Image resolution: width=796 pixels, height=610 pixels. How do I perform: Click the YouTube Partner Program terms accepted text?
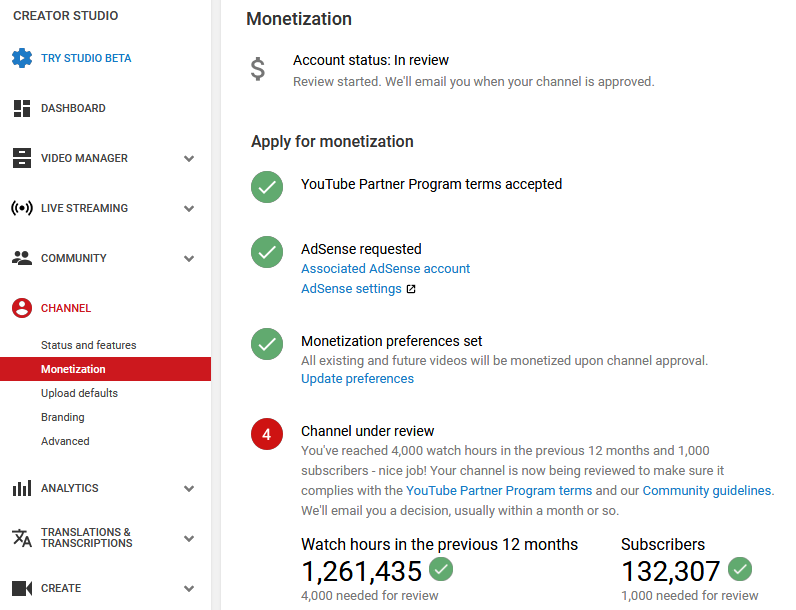[432, 184]
